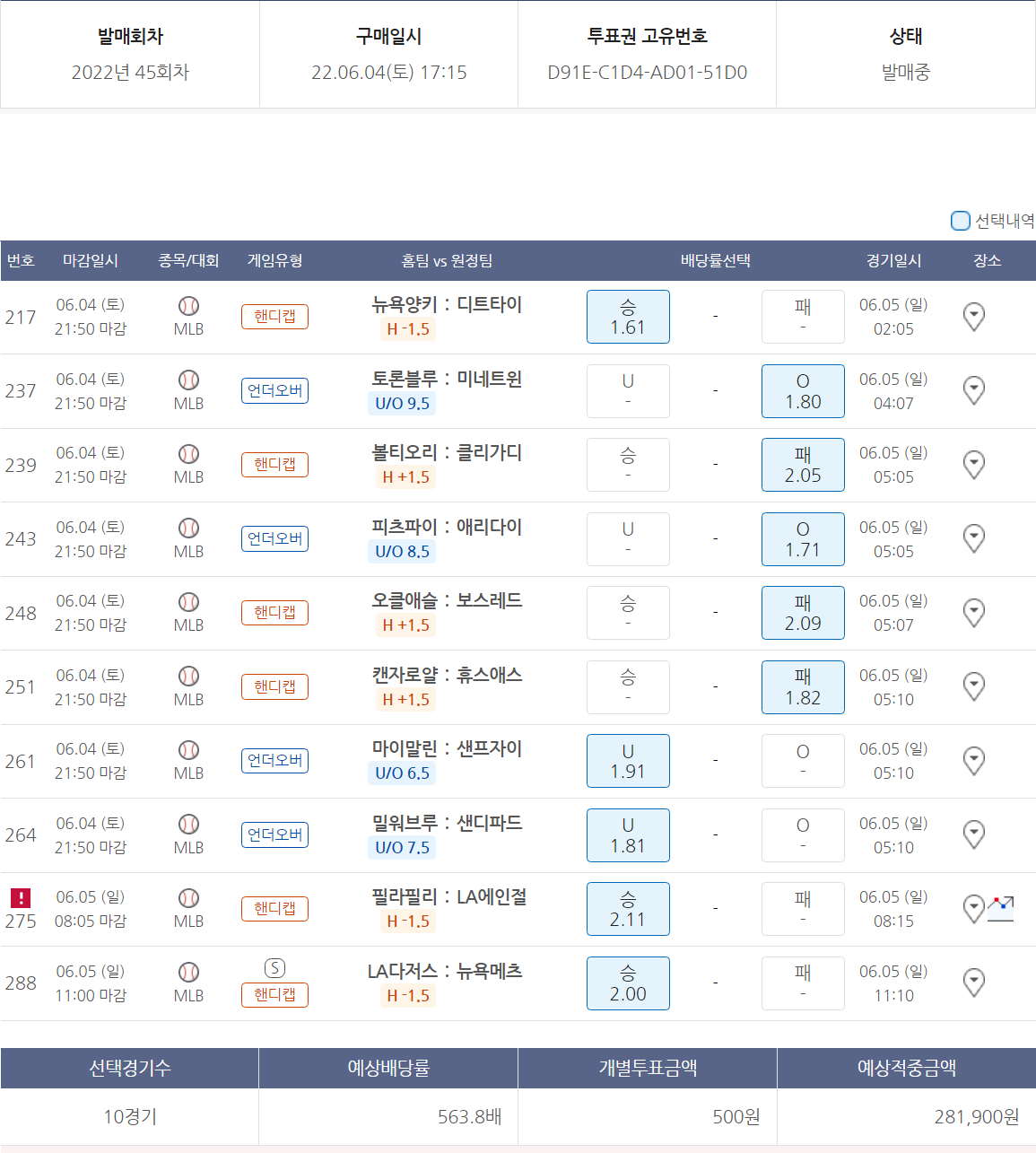1036x1153 pixels.
Task: Select U 1.91 for 마이말린 vs 샌프자이
Action: 628,761
